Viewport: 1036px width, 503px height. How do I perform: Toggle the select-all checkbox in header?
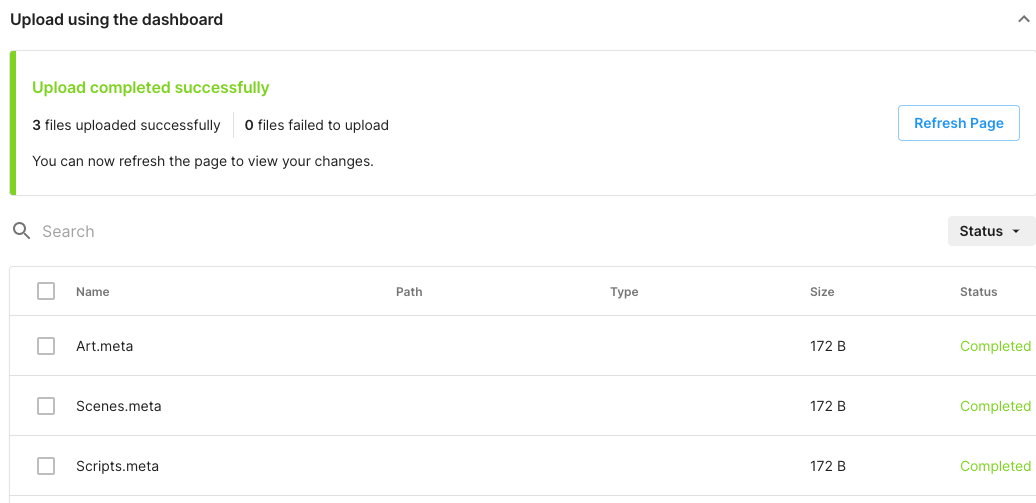pyautogui.click(x=46, y=291)
